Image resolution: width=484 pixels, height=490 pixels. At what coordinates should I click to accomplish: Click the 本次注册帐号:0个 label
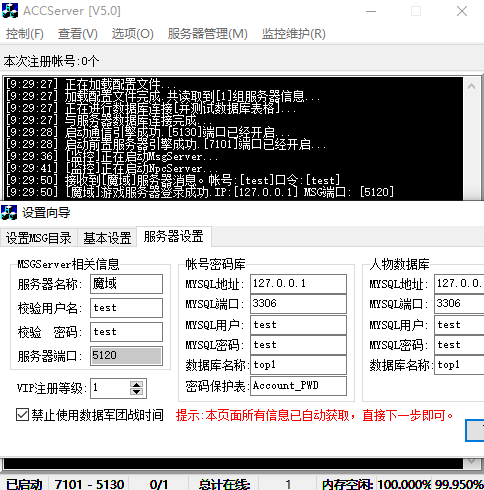click(52, 61)
